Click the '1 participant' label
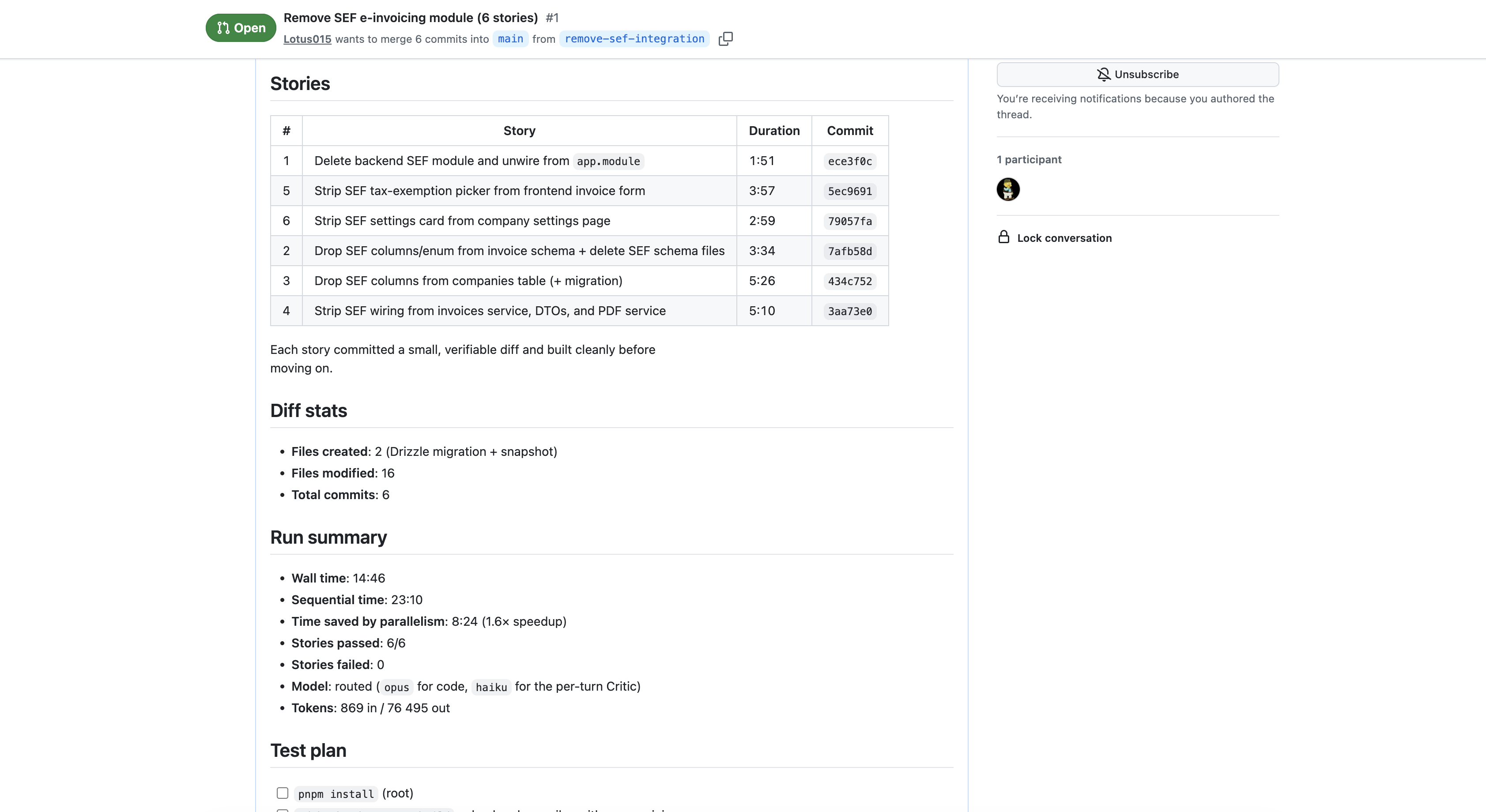 click(1029, 160)
